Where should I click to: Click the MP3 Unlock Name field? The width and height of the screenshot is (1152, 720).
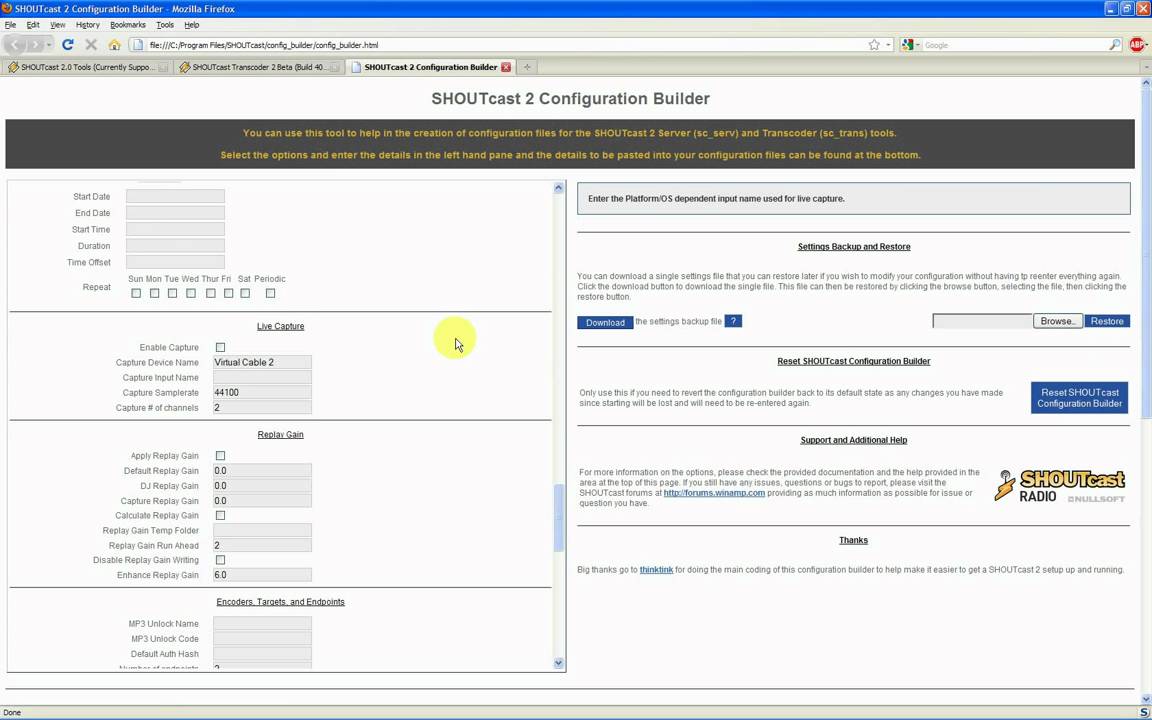coord(262,624)
